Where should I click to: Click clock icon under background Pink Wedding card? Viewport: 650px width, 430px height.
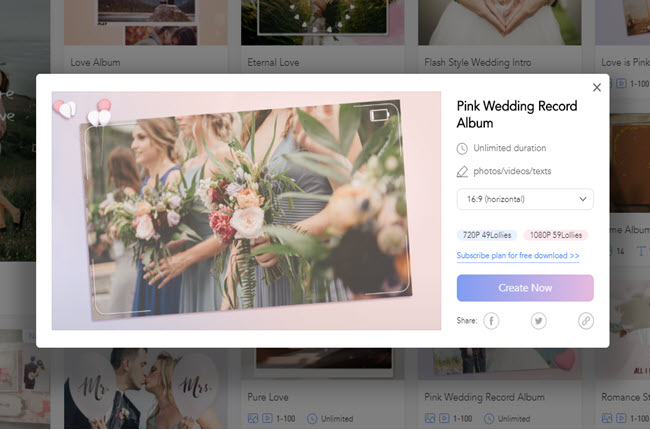489,418
